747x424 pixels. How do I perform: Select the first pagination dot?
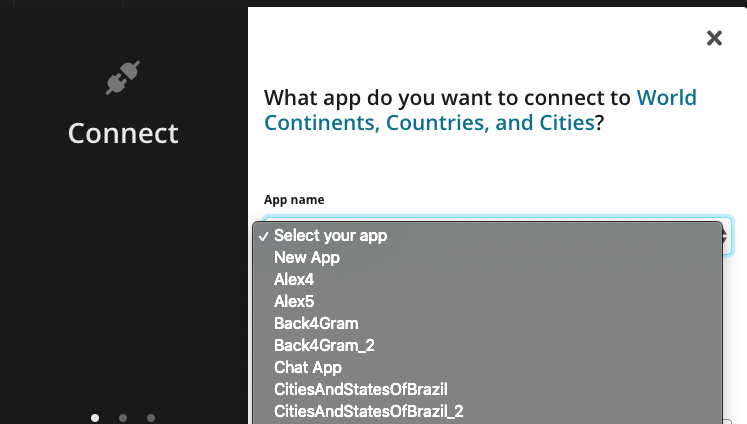coord(95,418)
